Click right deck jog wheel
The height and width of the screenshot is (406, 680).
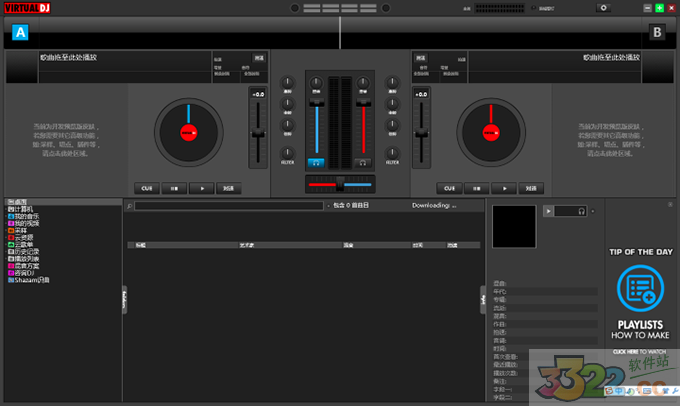coord(491,132)
